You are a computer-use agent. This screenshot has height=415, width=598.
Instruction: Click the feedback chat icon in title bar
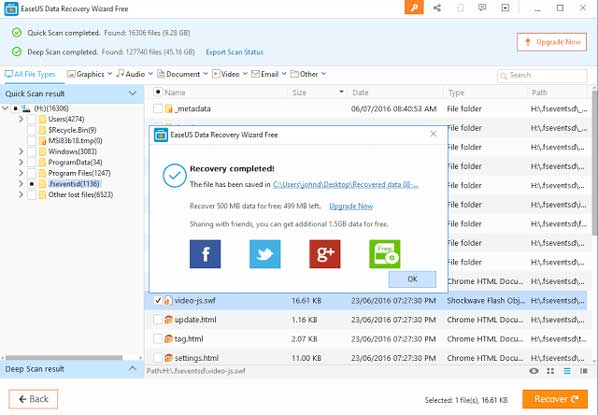point(482,8)
